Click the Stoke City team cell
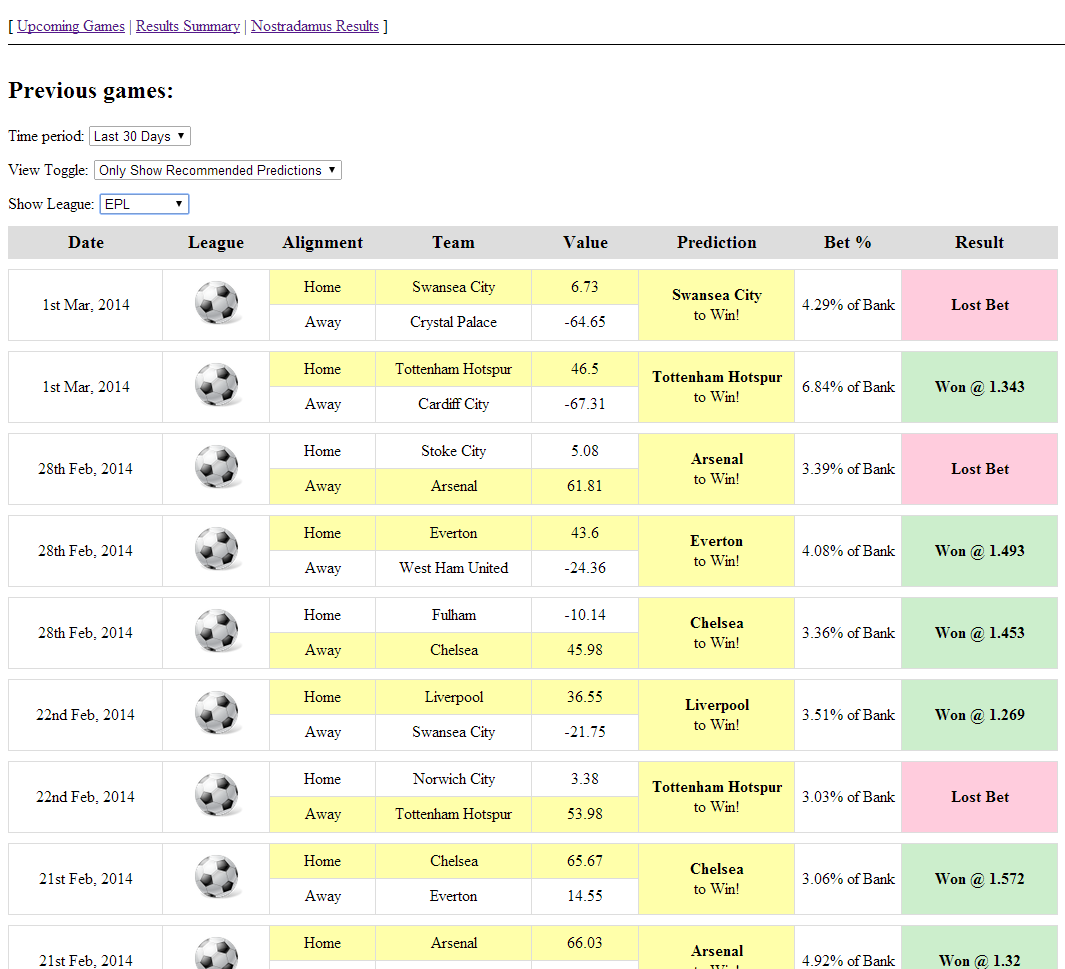This screenshot has width=1065, height=969. coord(454,451)
